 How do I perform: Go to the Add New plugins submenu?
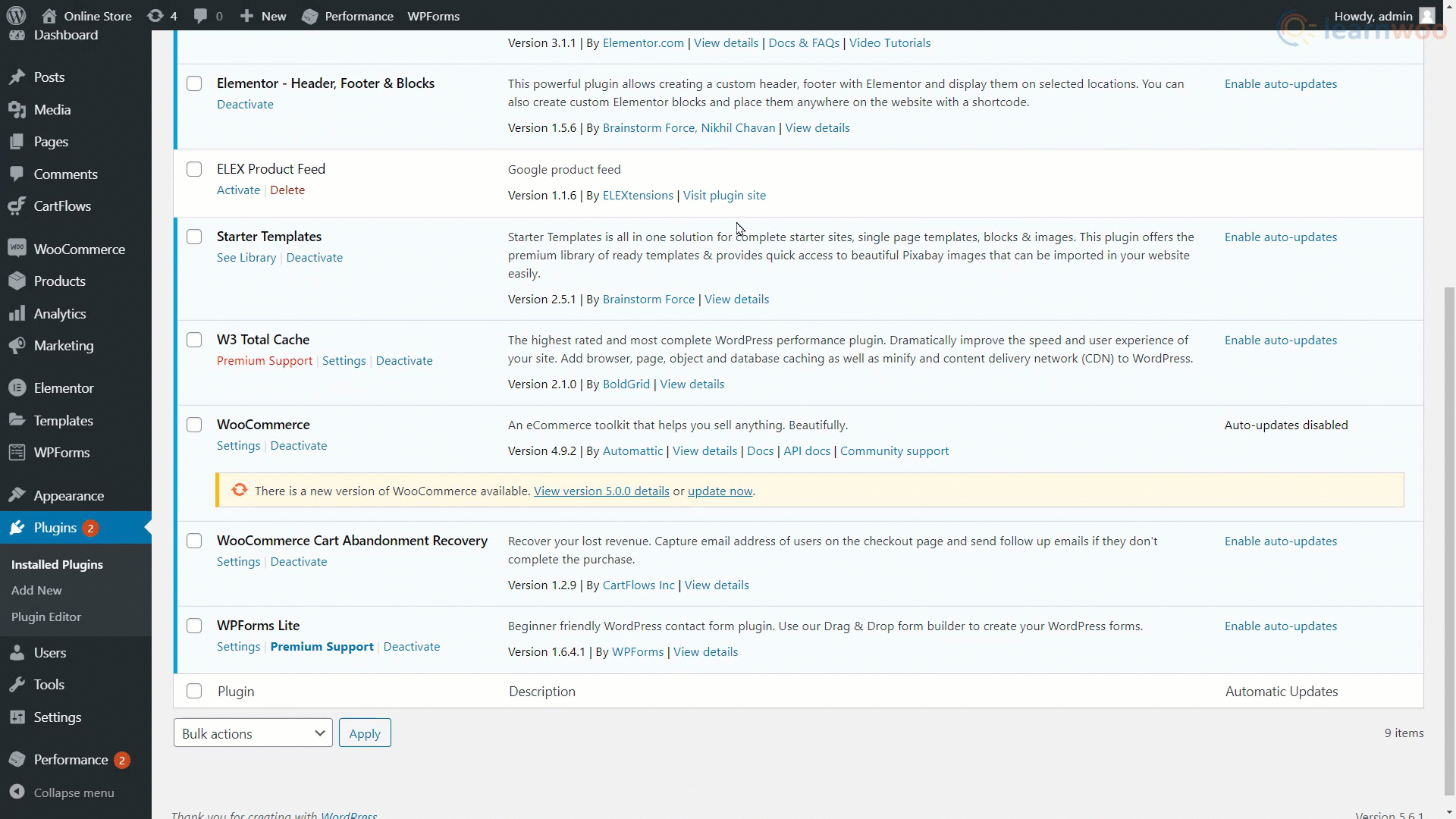tap(36, 591)
